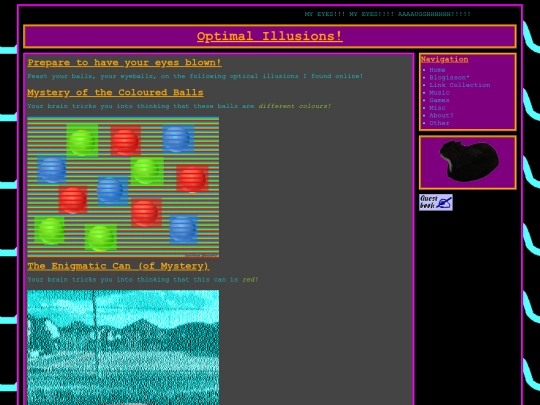Click heading 'The Enigmatic Can (of Mystery)'

(118, 266)
